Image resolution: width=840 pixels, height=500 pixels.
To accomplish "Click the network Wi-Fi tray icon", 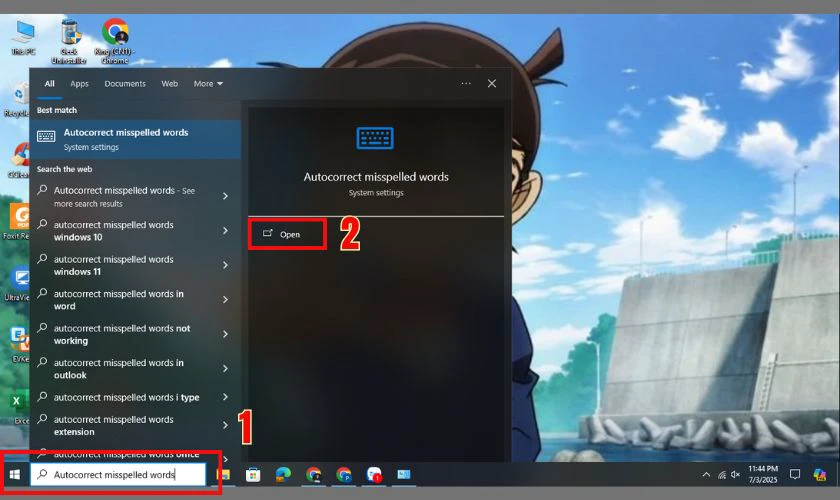I will [722, 475].
